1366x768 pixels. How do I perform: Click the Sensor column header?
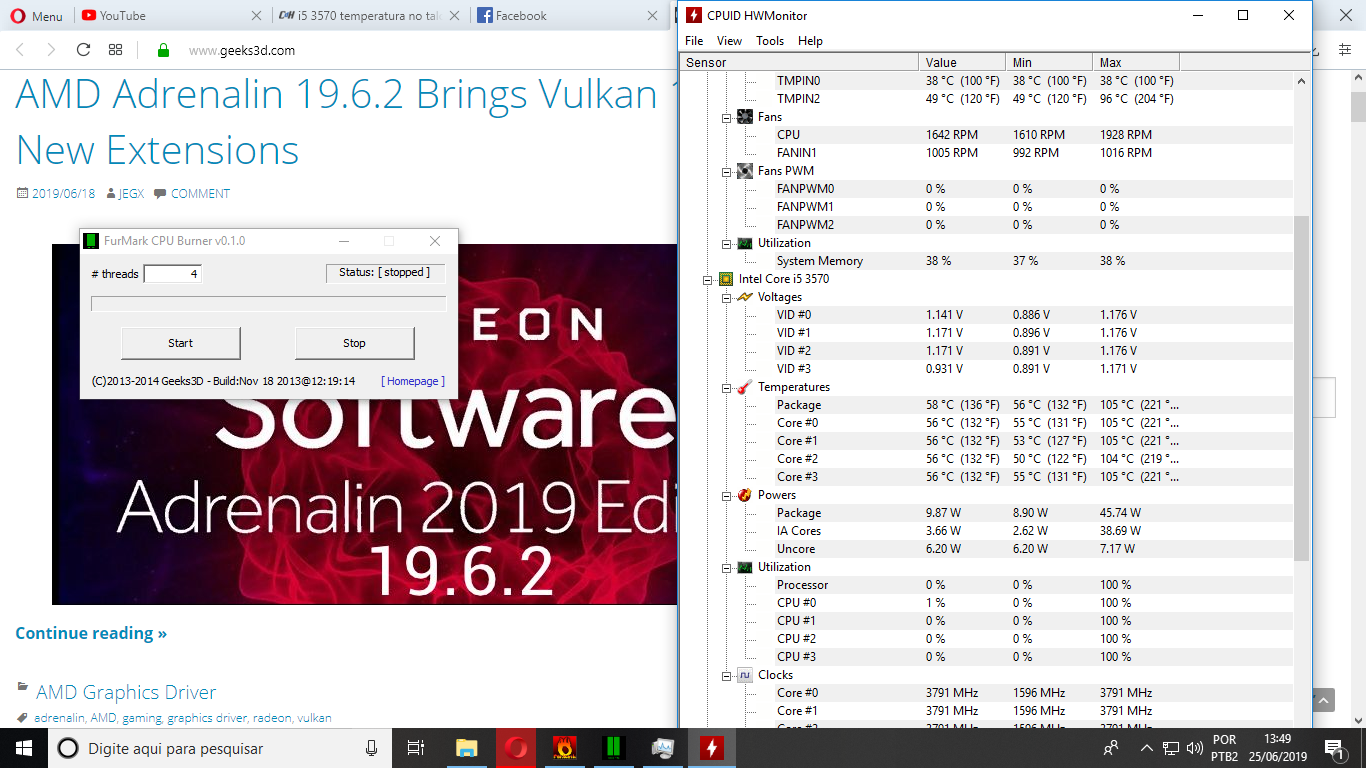click(x=799, y=62)
